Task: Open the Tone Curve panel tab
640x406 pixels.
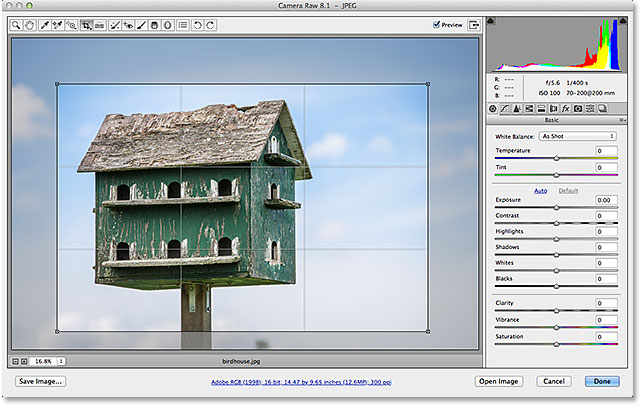Action: pyautogui.click(x=505, y=109)
